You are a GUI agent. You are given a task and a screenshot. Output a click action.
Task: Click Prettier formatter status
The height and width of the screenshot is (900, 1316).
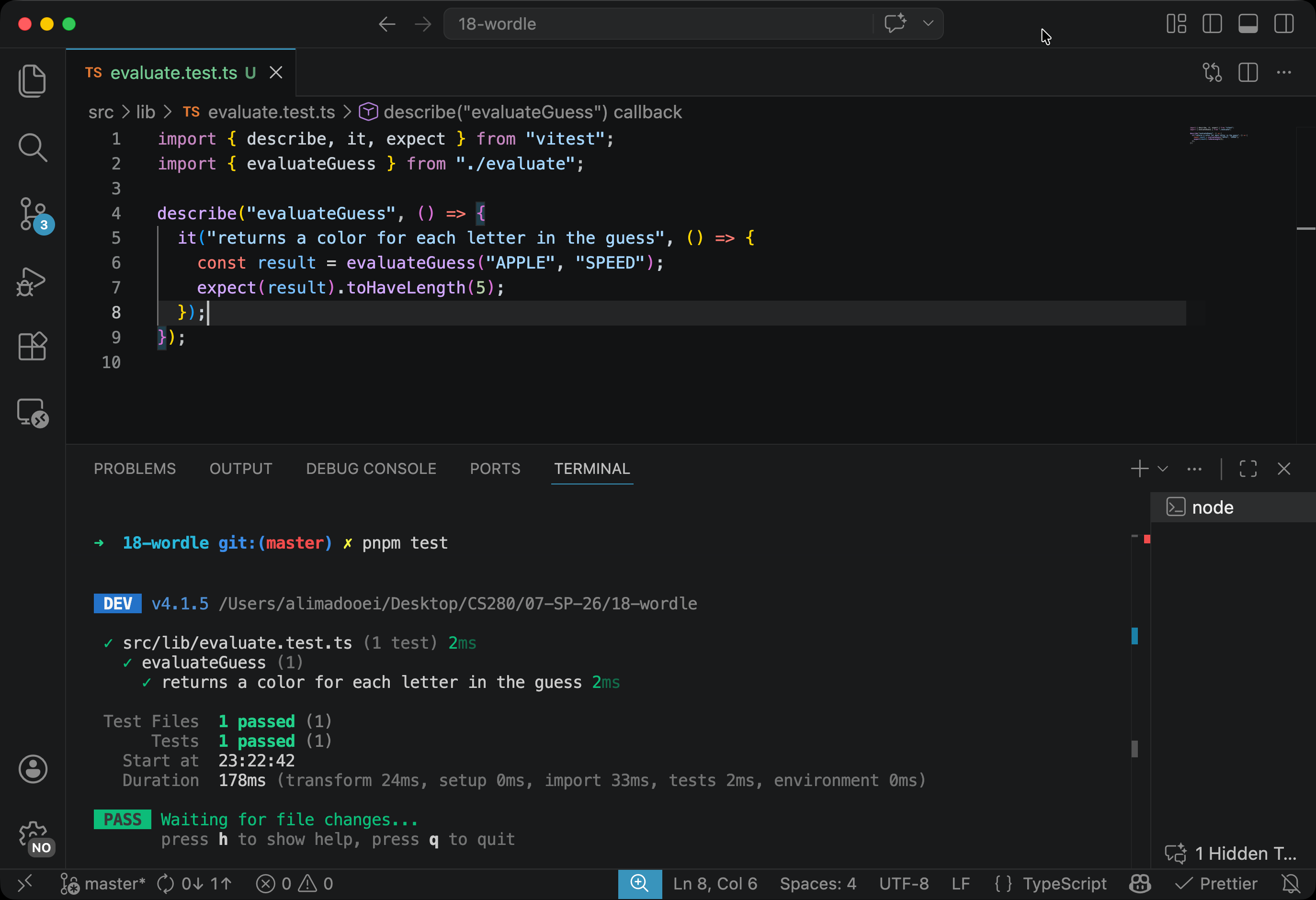coord(1216,884)
